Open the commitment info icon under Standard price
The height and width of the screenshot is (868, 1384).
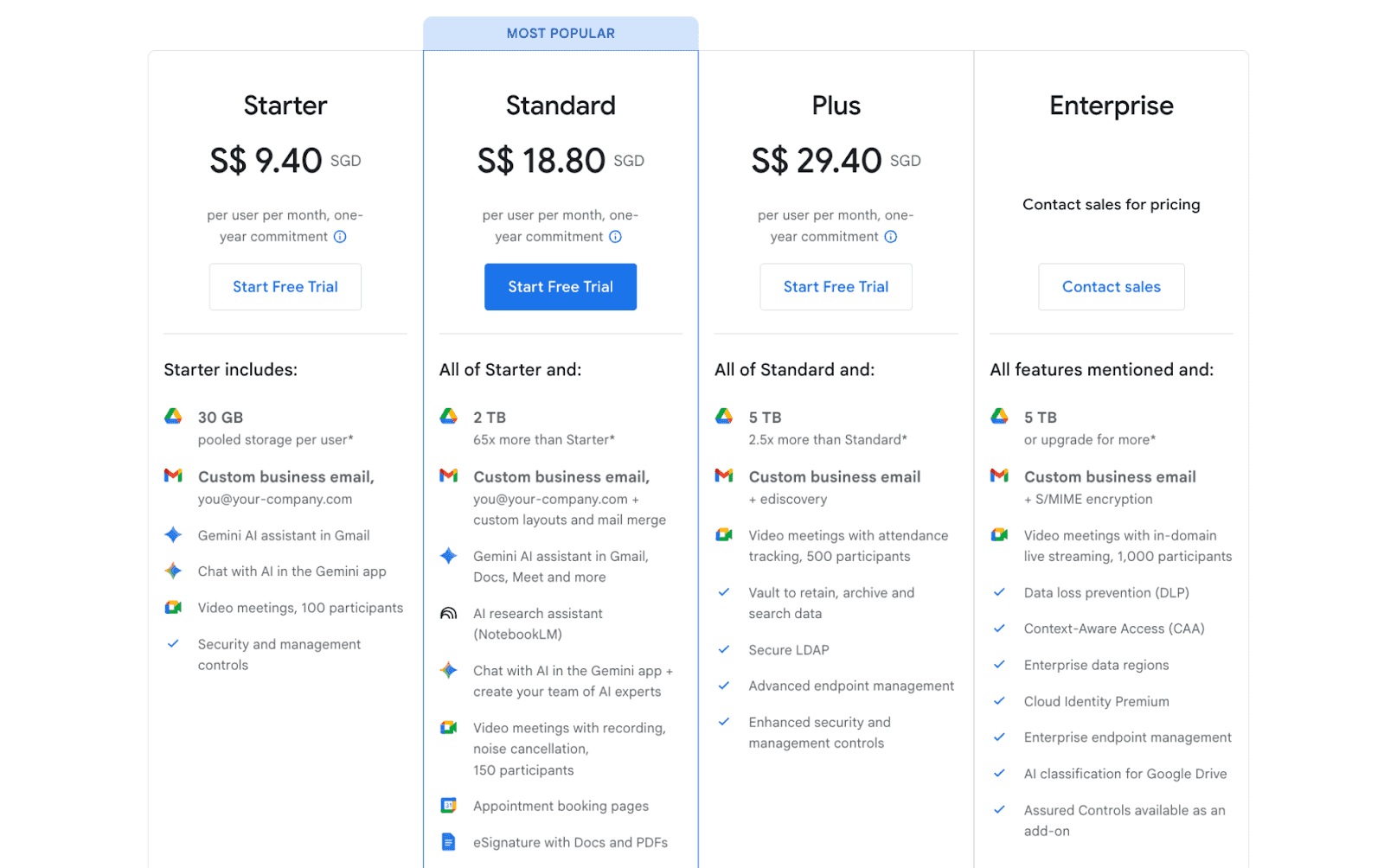pos(615,237)
